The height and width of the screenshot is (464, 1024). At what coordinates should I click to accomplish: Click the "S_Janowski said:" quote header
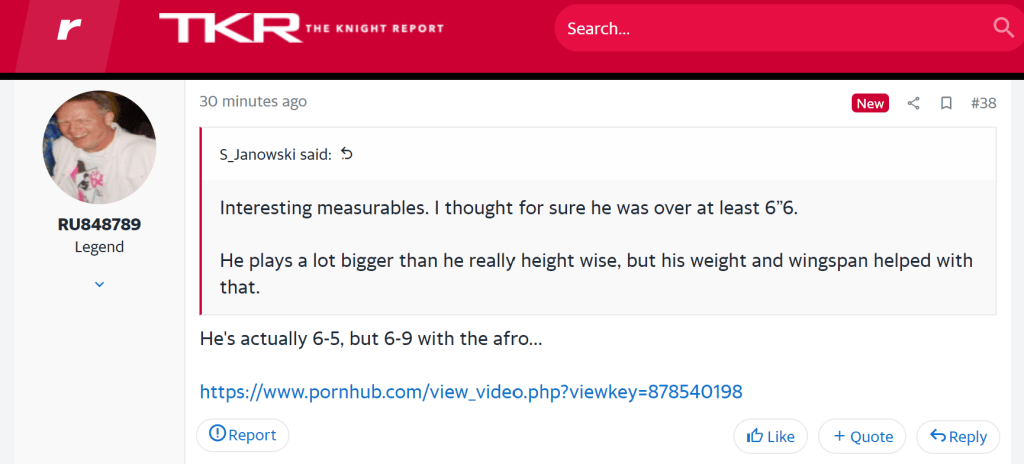pyautogui.click(x=276, y=154)
